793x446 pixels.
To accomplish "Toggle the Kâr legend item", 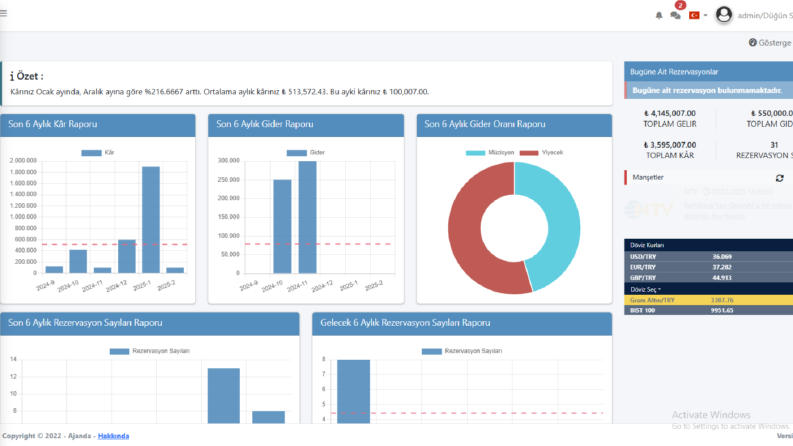I will pos(98,153).
